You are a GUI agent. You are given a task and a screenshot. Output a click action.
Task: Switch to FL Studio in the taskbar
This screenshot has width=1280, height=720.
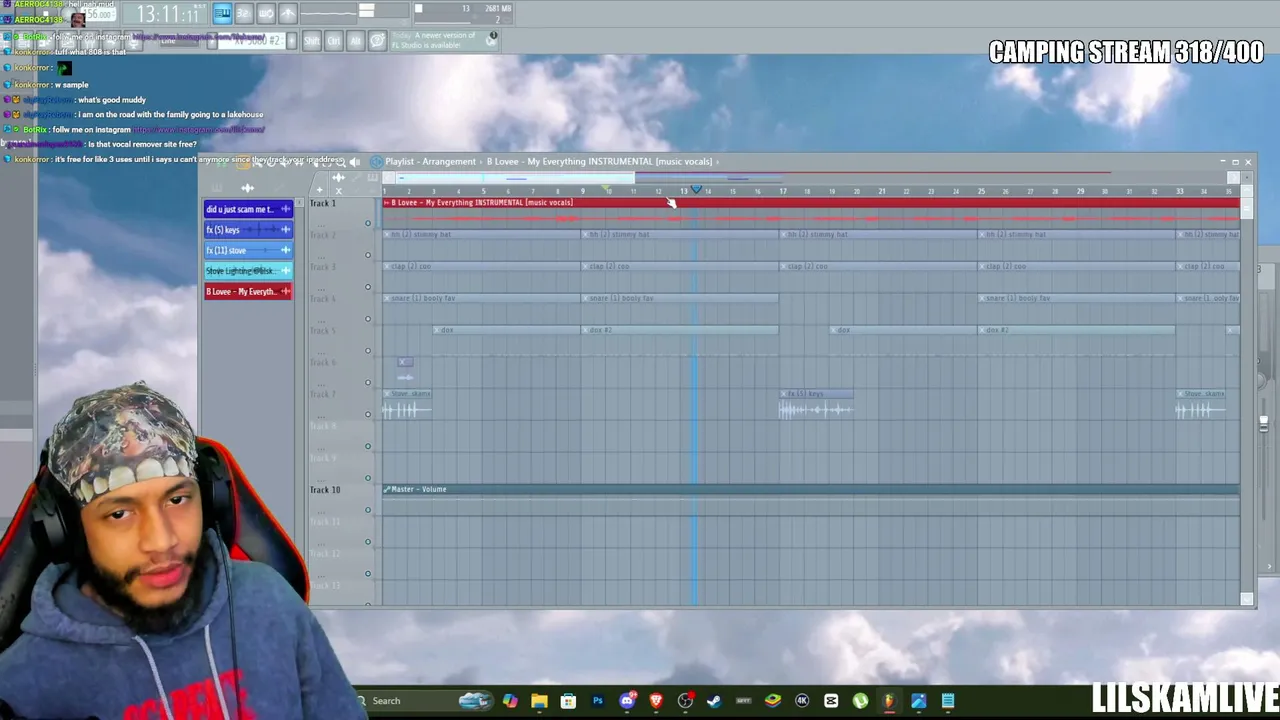[x=889, y=701]
